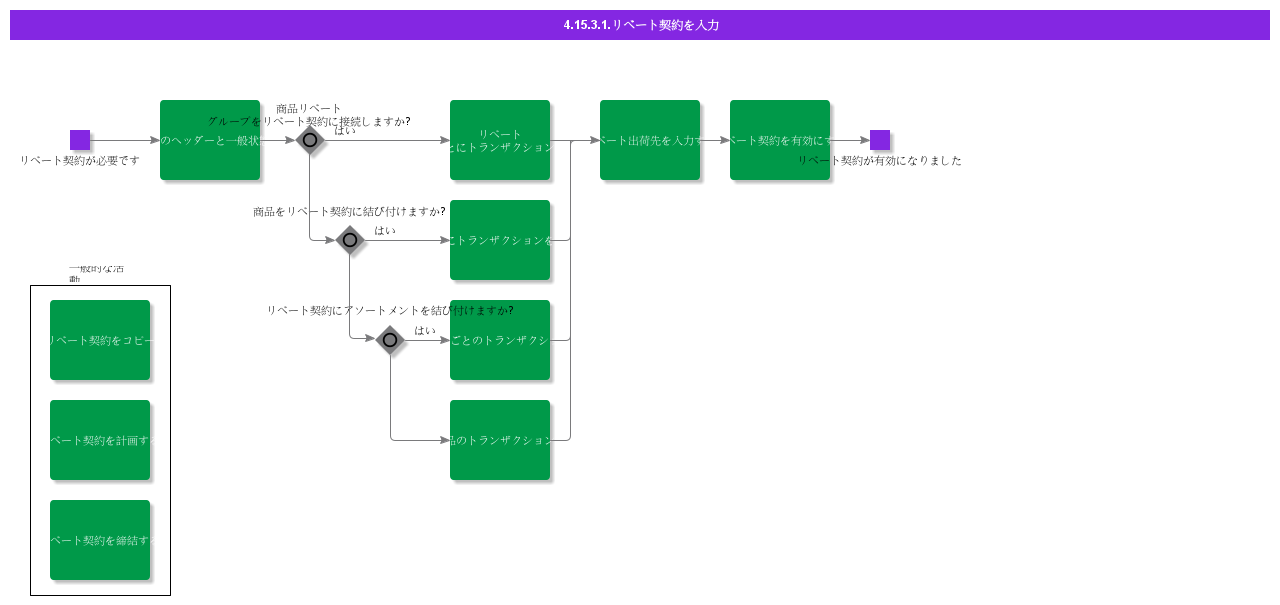Select gateway about アソートメントを結び付けますか

click(390, 340)
